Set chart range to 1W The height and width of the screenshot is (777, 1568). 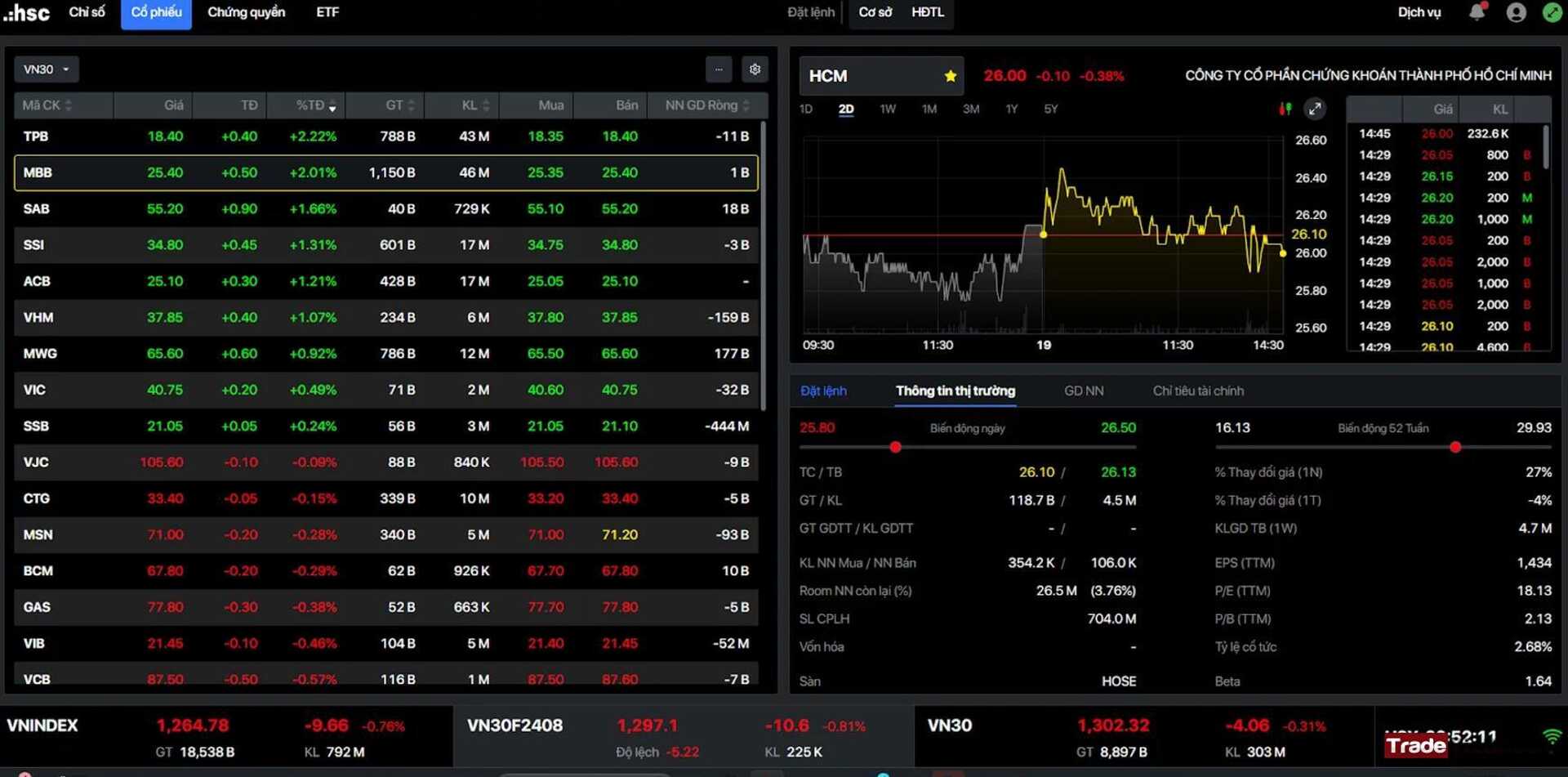pyautogui.click(x=888, y=109)
